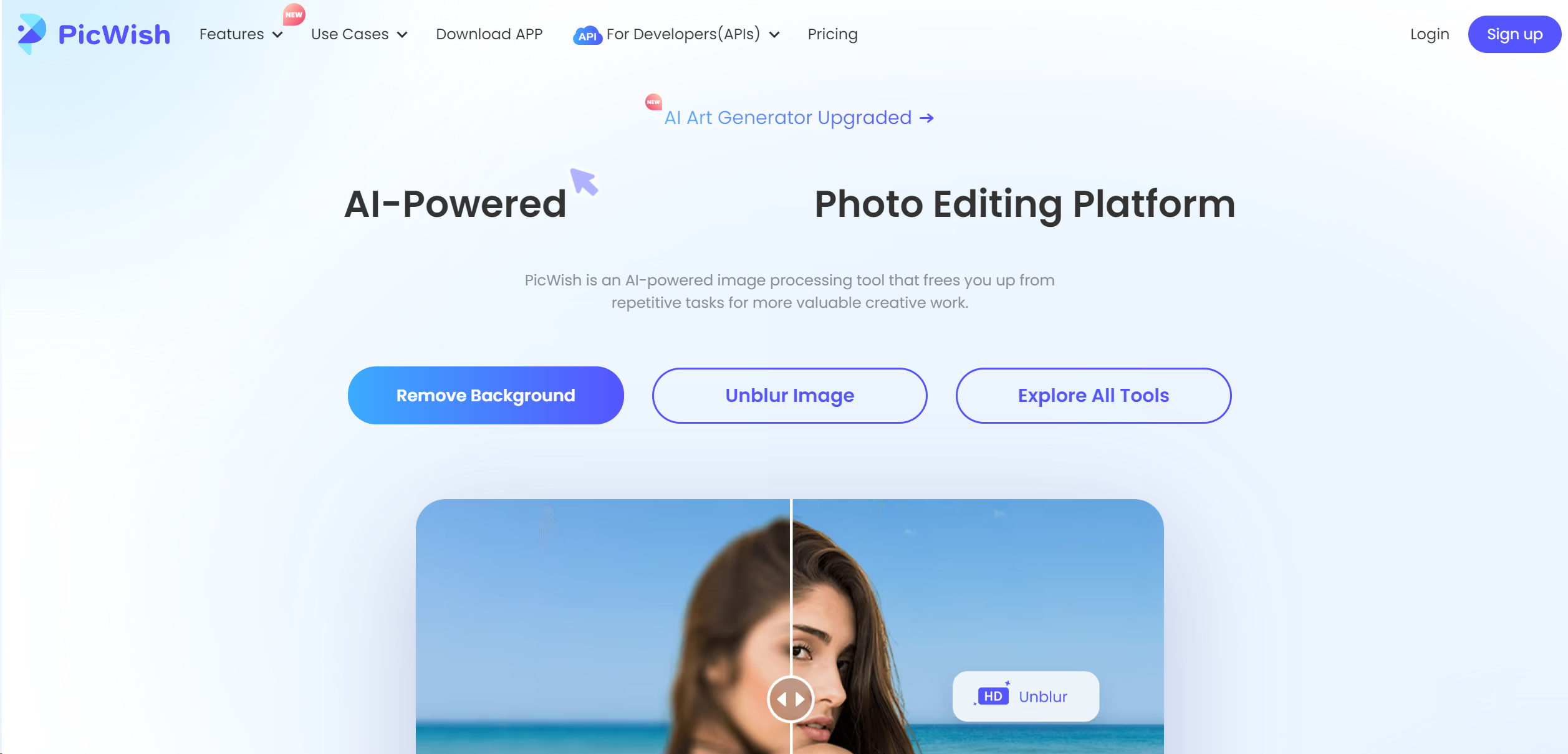The height and width of the screenshot is (754, 1568).
Task: Click the Login menu item
Action: click(x=1429, y=34)
